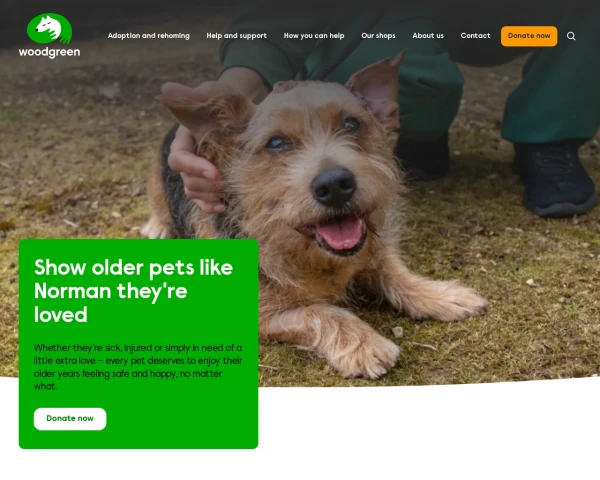The width and height of the screenshot is (600, 480).
Task: Open the search magnifier icon
Action: (571, 36)
